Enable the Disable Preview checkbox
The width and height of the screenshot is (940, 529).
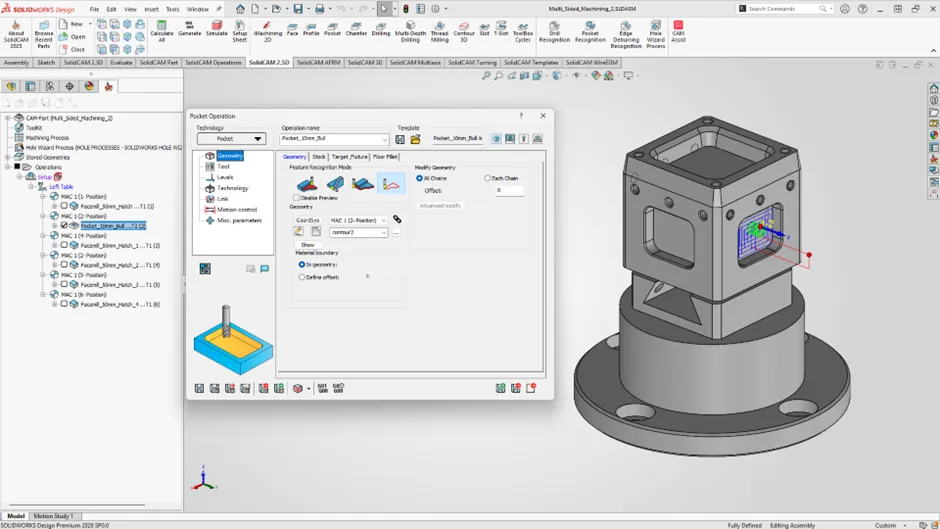(x=296, y=197)
